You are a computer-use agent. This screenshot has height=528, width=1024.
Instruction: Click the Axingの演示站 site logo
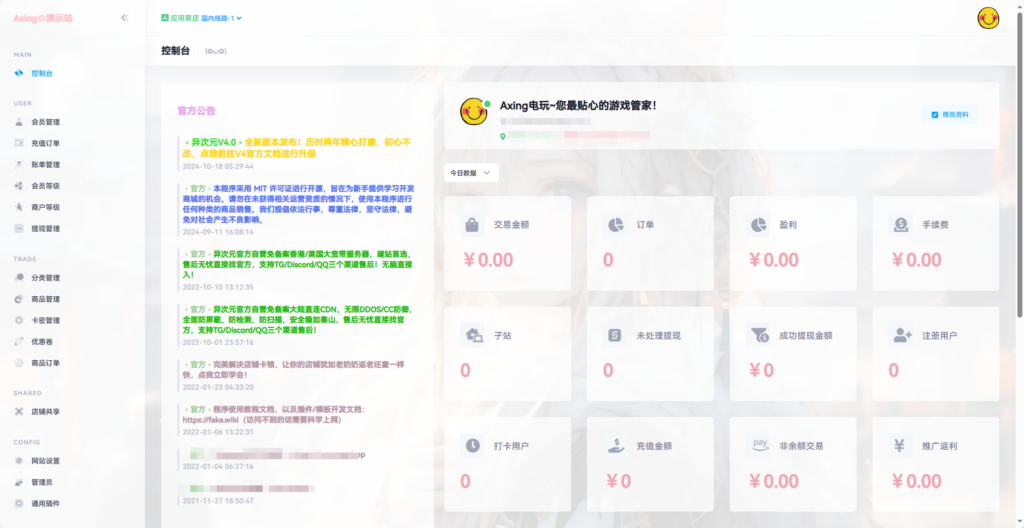pyautogui.click(x=43, y=18)
